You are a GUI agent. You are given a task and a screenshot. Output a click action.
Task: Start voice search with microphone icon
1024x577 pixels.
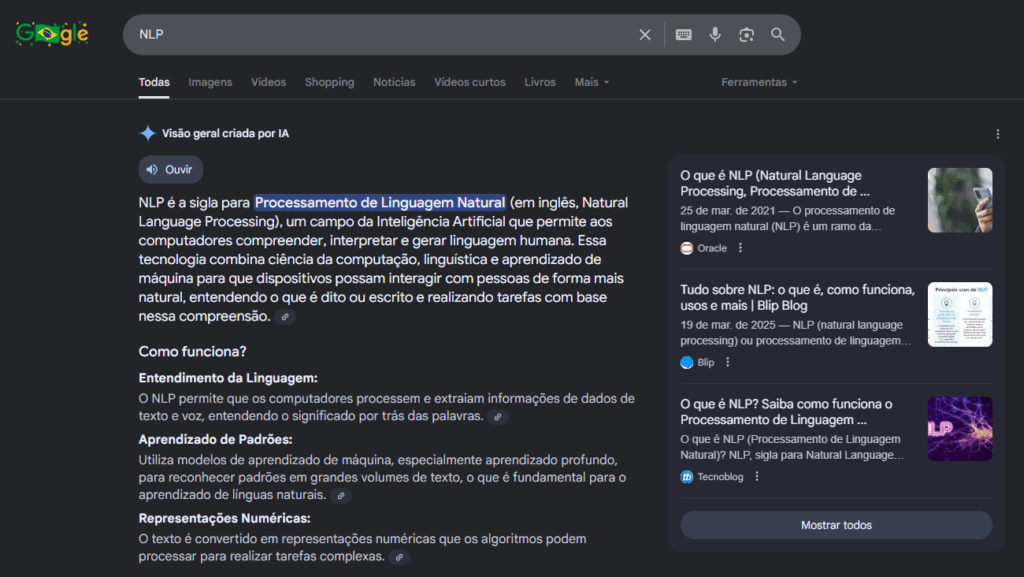[715, 35]
